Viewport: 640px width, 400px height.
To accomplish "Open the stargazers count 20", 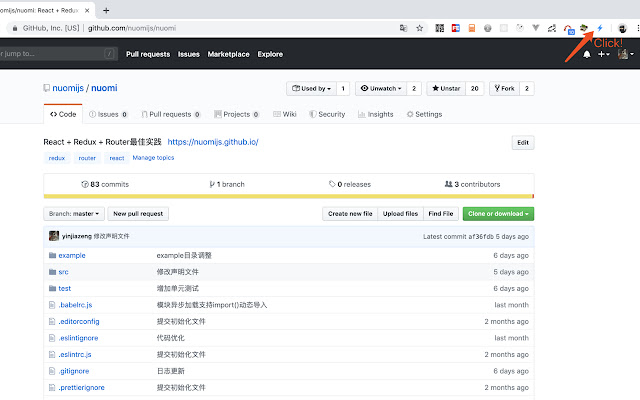I will [x=474, y=89].
